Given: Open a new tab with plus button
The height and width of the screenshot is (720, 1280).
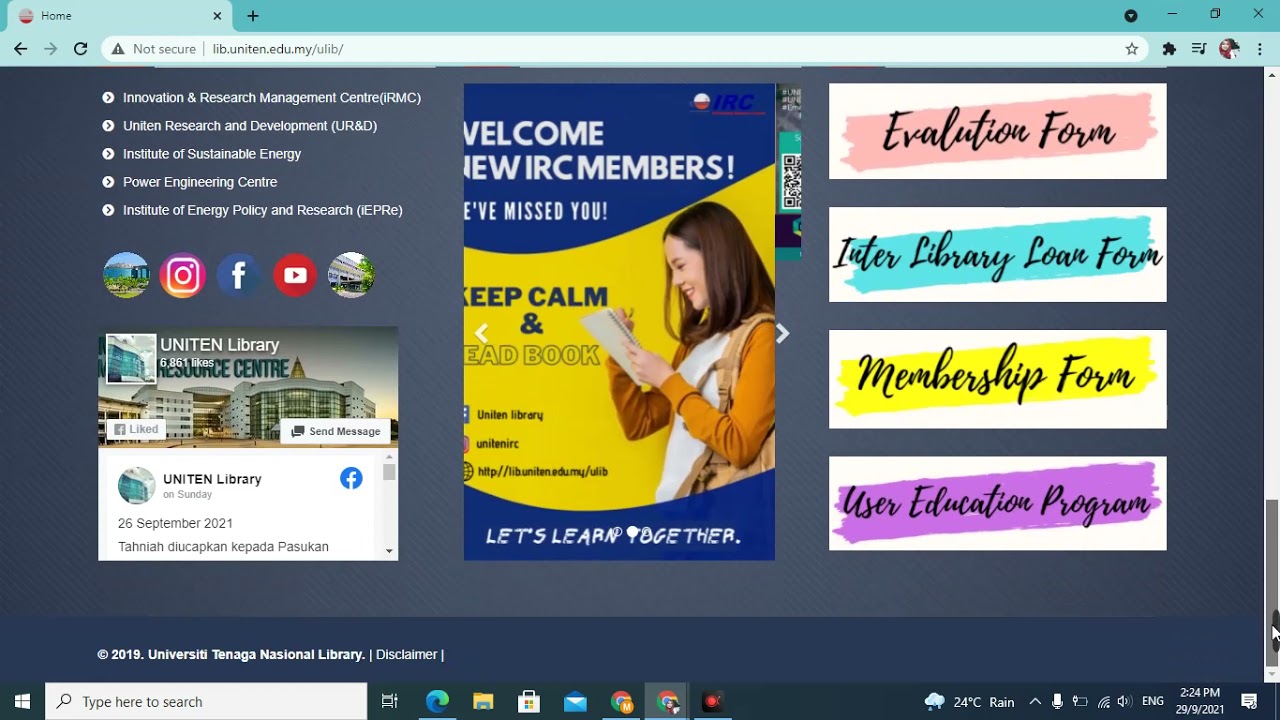Looking at the screenshot, I should pos(253,16).
